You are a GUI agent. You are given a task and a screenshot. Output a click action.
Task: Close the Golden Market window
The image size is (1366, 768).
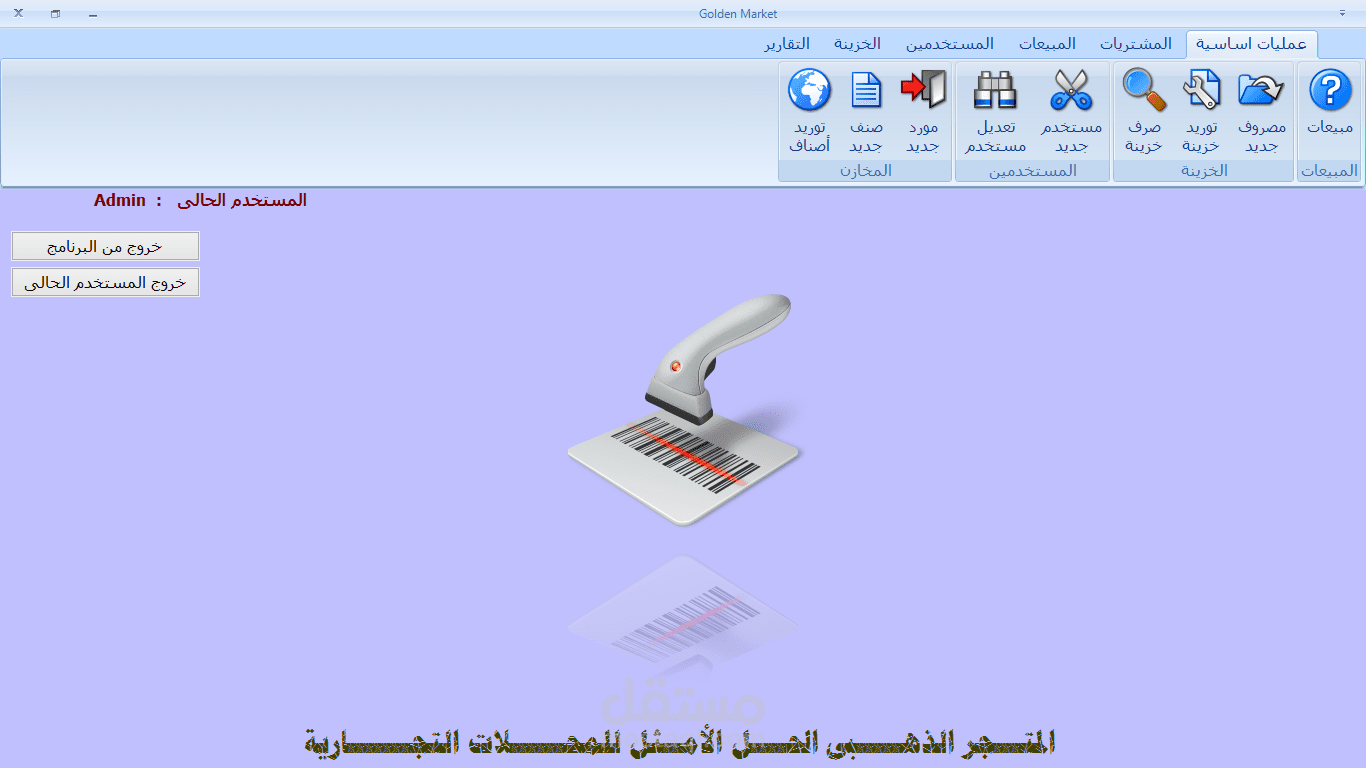click(x=18, y=14)
